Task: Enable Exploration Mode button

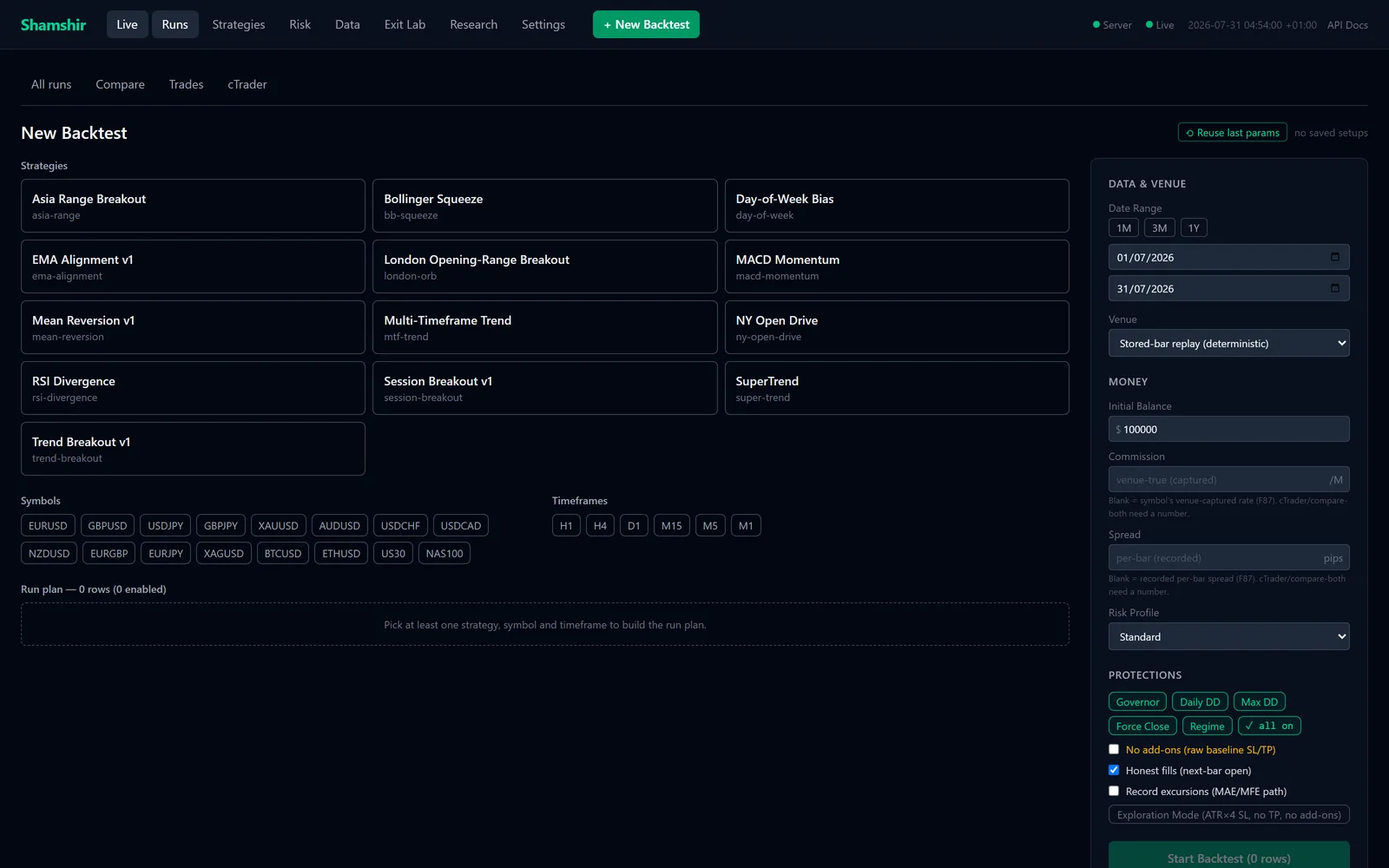Action: 1228,814
